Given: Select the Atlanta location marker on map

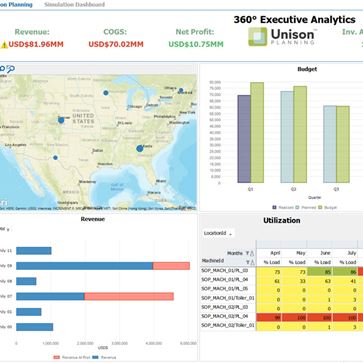Looking at the screenshot, I should [x=140, y=148].
